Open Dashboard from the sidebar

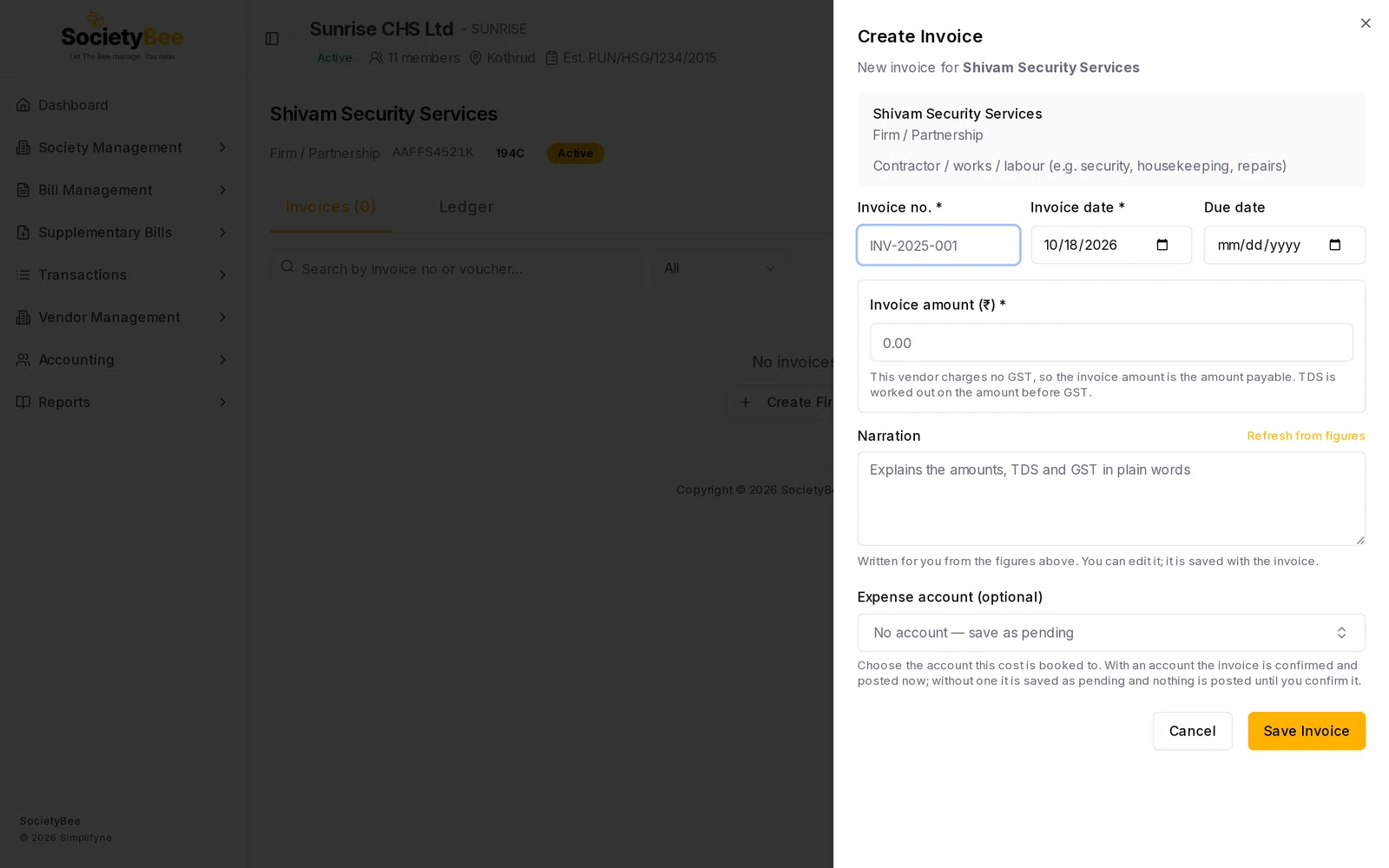(x=122, y=105)
